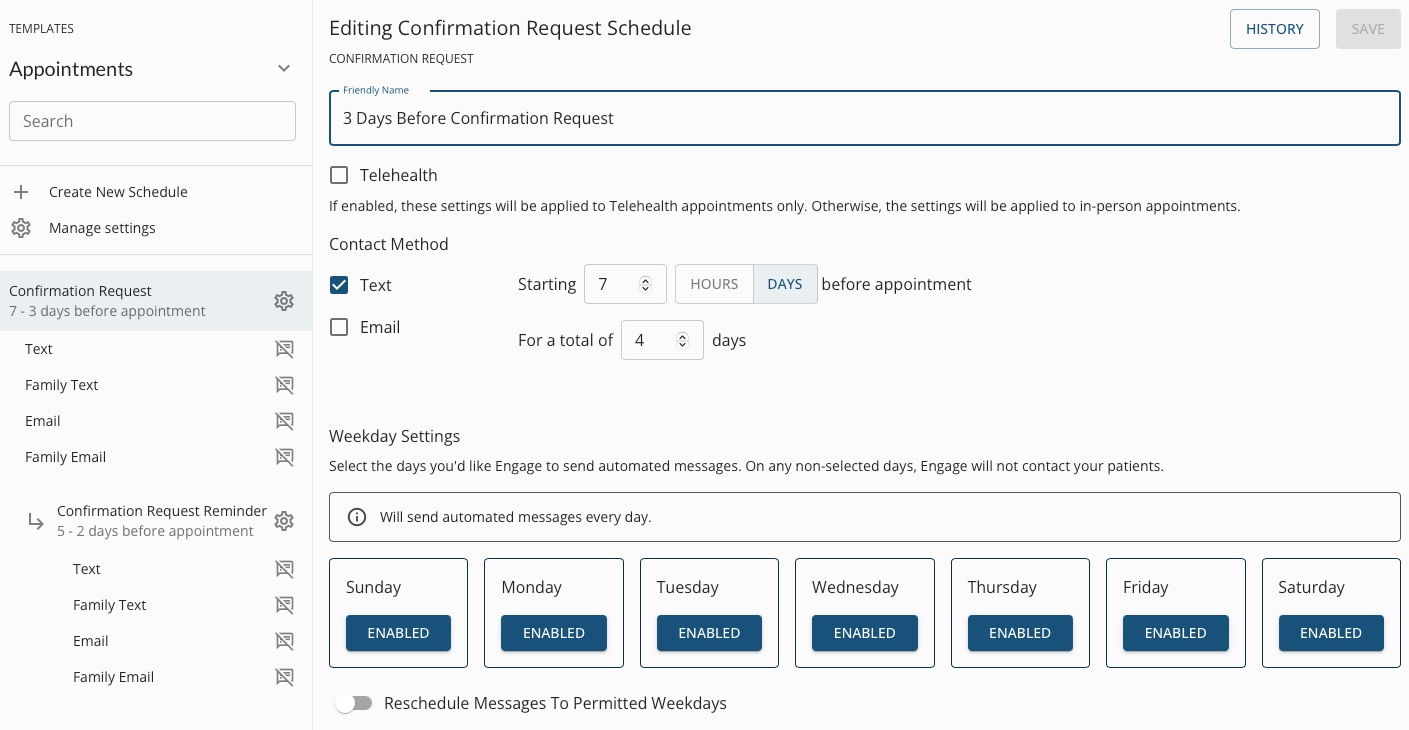Click the Starting value stepper arrows
Screen dimensions: 1409x730
click(x=646, y=284)
